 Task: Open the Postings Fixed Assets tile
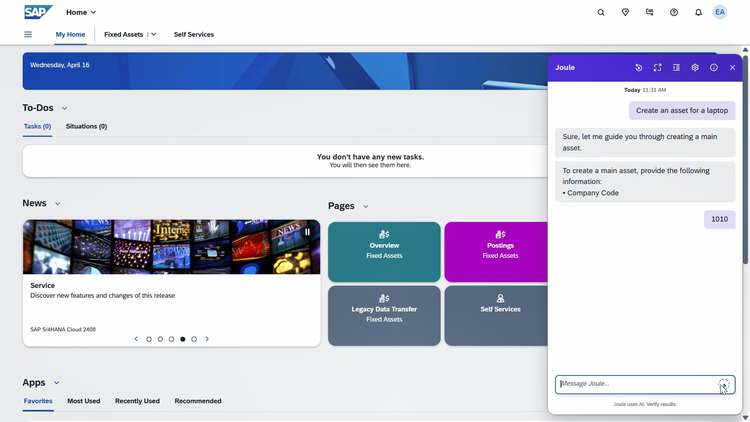pos(496,252)
